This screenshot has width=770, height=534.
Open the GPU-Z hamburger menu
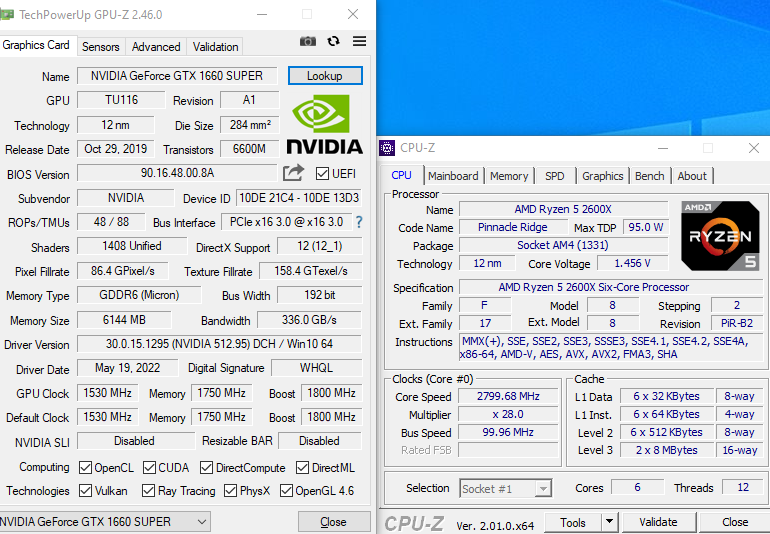pos(359,41)
